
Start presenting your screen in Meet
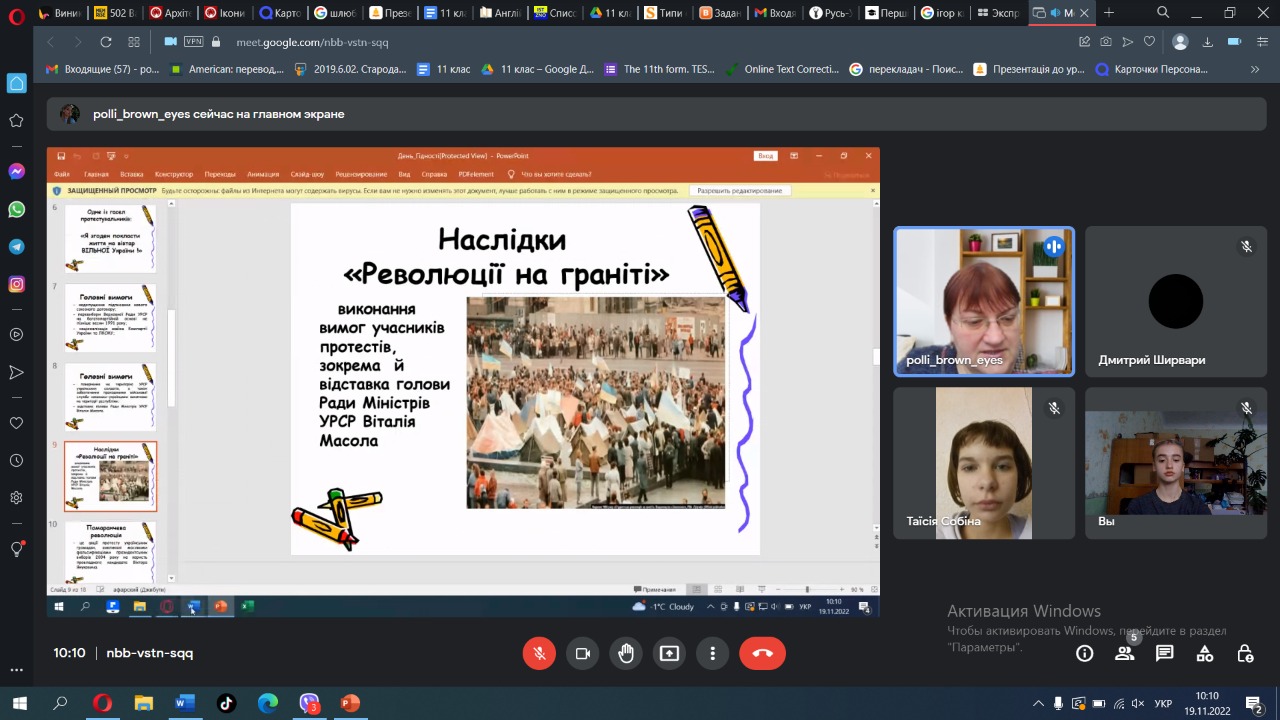[x=669, y=653]
